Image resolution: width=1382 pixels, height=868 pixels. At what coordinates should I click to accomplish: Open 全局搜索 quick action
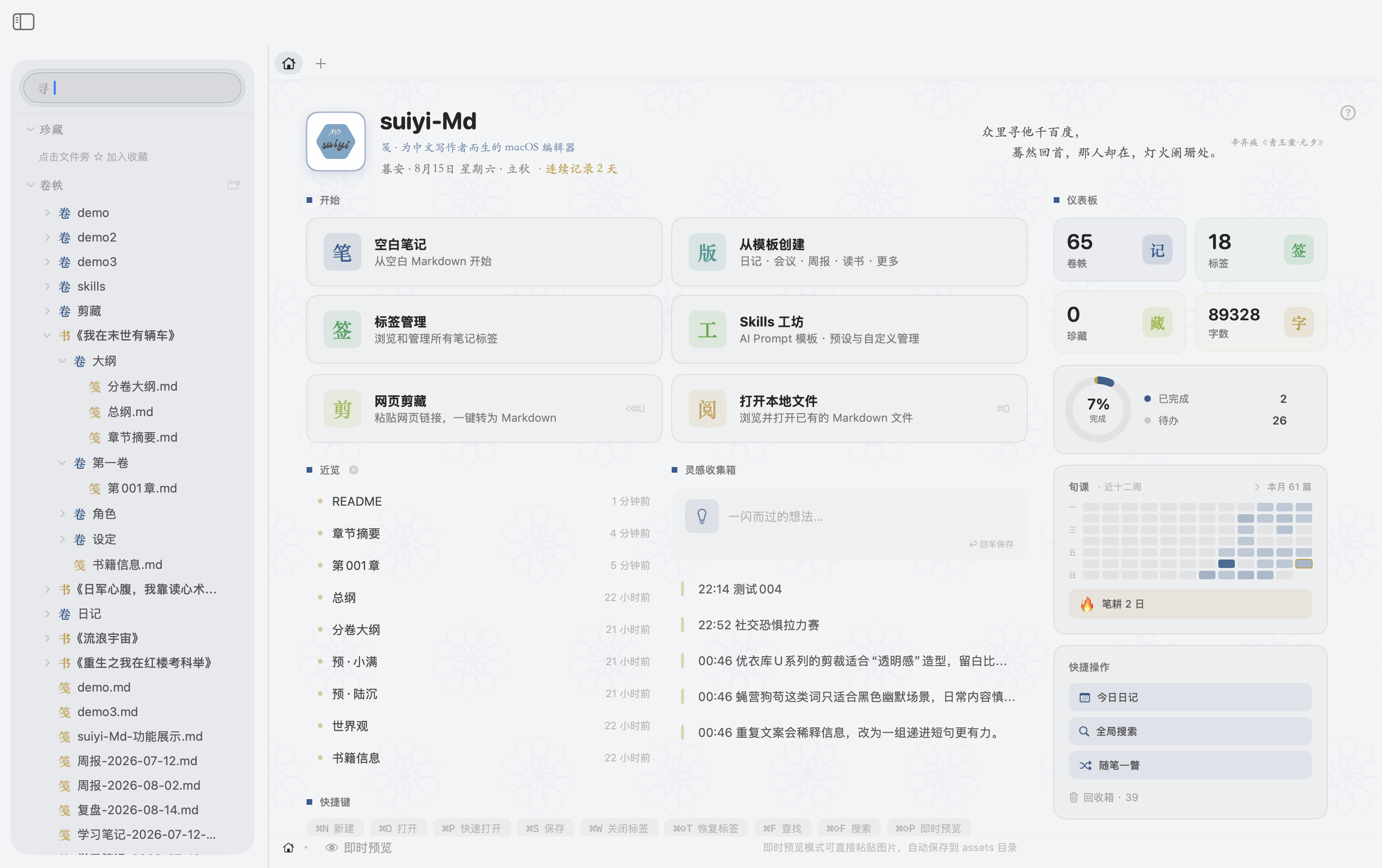[x=1190, y=731]
